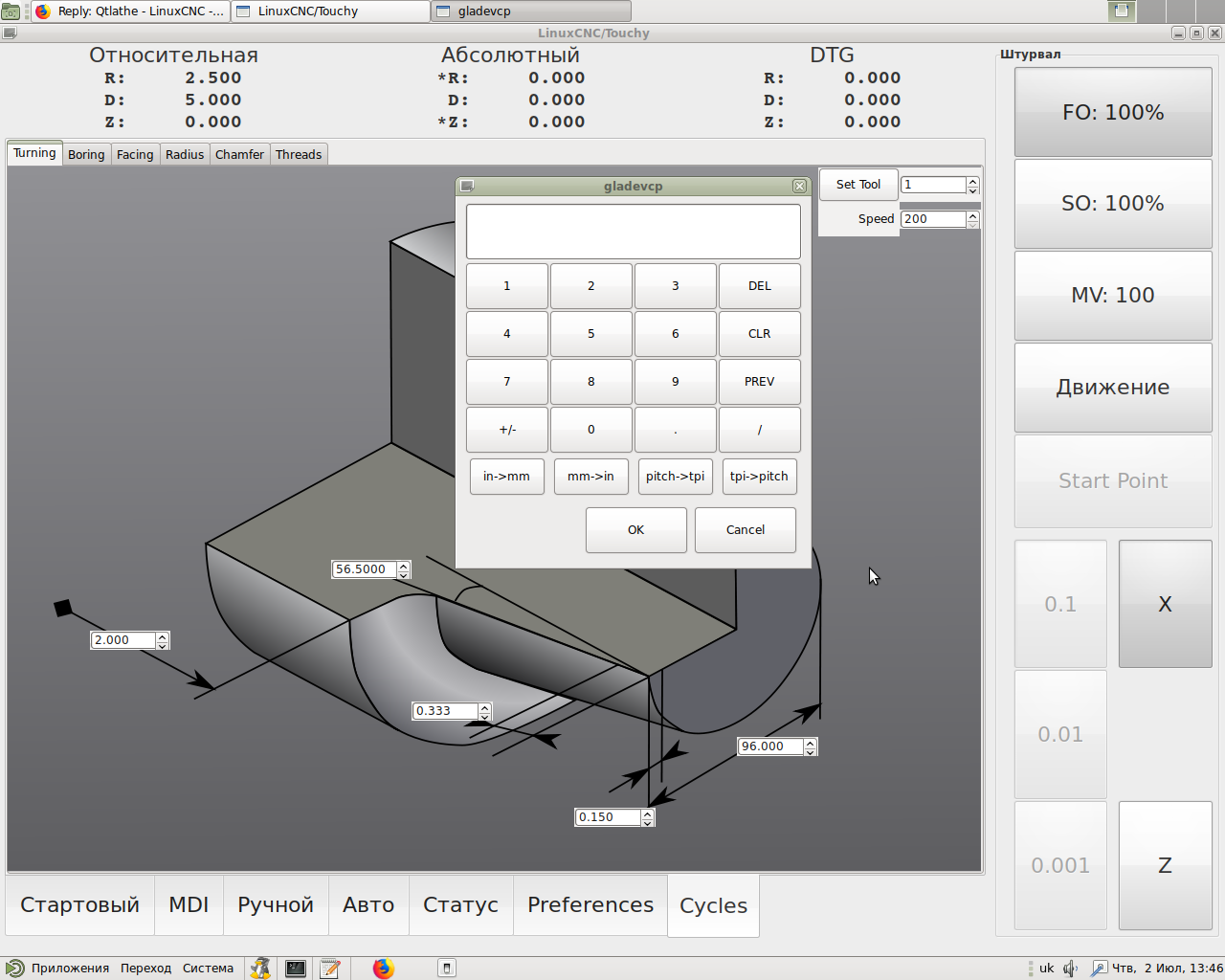Click the clock date display in panel
This screenshot has width=1225, height=980.
pyautogui.click(x=1168, y=968)
